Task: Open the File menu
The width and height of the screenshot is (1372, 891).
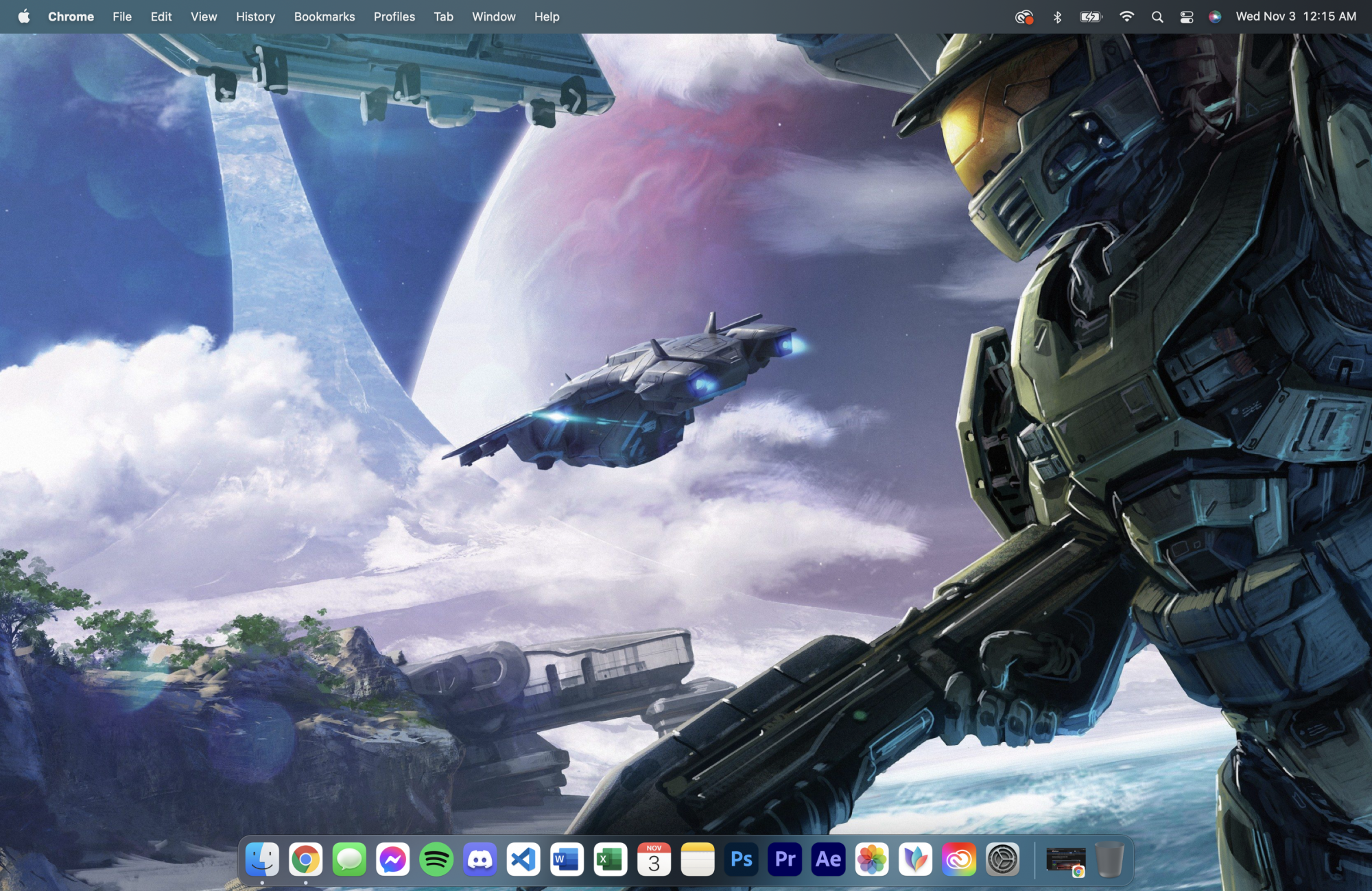Action: [122, 16]
